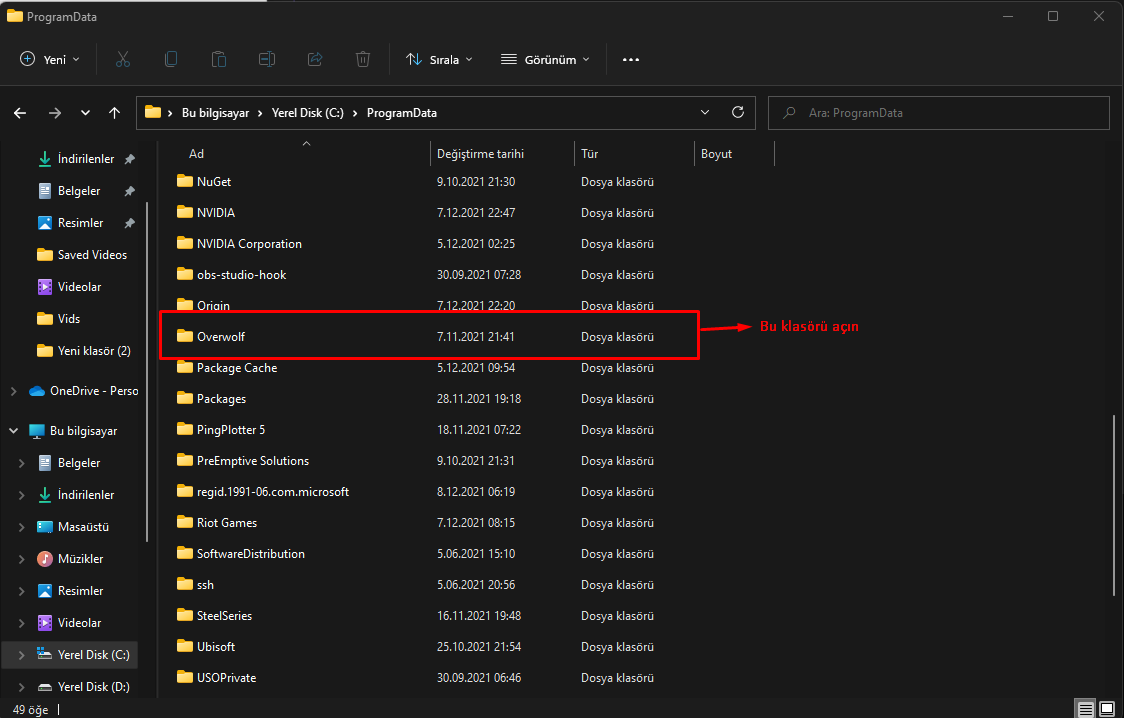This screenshot has width=1124, height=718.
Task: Click the Delete trash icon
Action: point(363,60)
